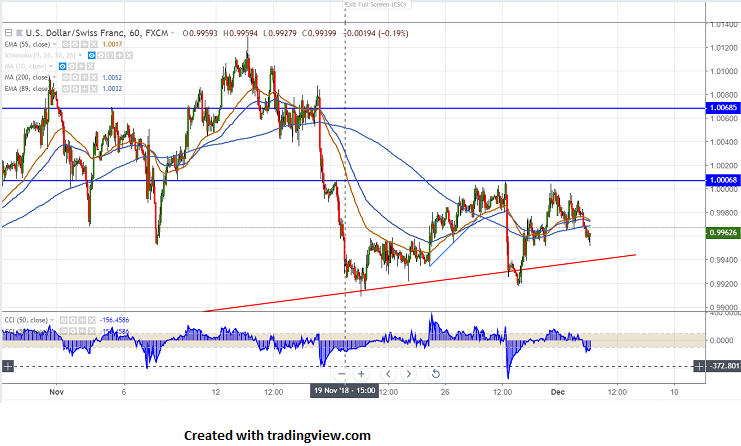Click the close price C0.99399 in the header
The height and width of the screenshot is (446, 741).
[319, 33]
